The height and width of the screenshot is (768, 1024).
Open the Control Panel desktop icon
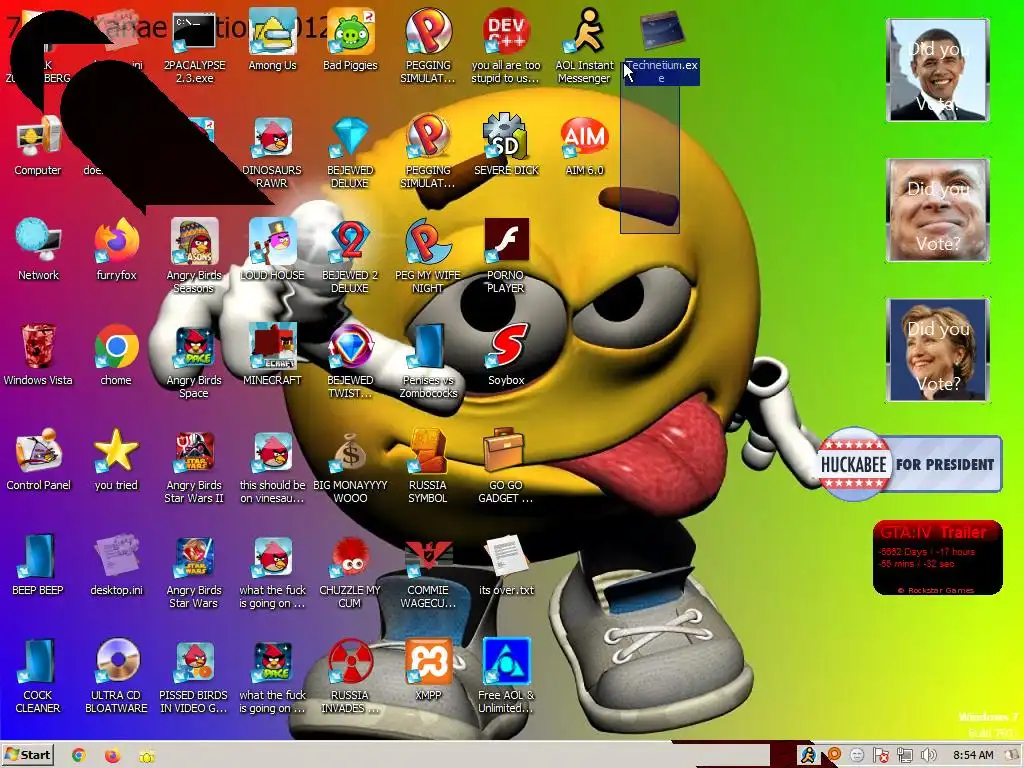click(x=38, y=460)
